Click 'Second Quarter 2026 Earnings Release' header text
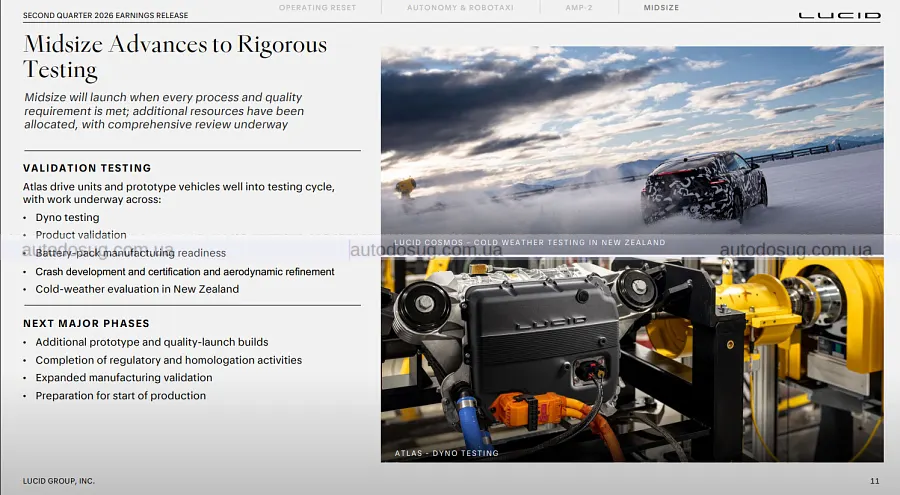The height and width of the screenshot is (495, 900). click(x=106, y=16)
